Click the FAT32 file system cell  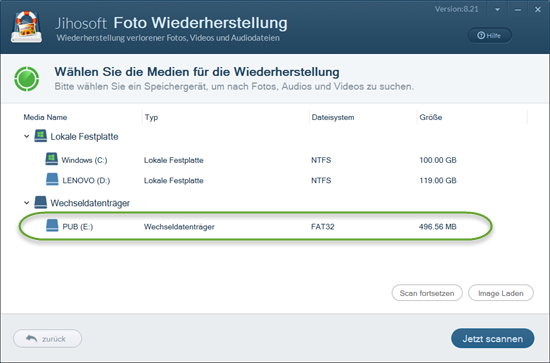click(323, 227)
